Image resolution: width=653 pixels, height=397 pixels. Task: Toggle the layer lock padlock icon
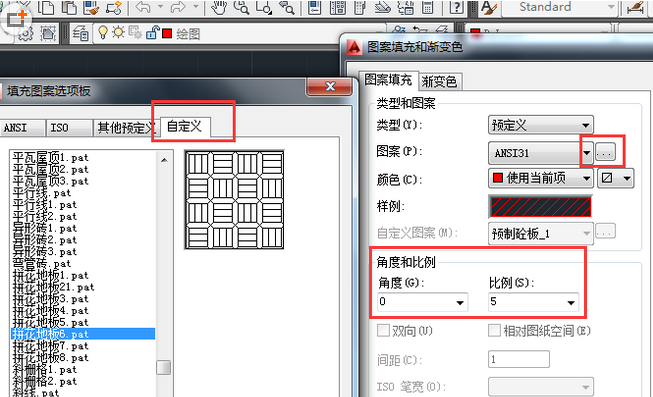pyautogui.click(x=152, y=32)
